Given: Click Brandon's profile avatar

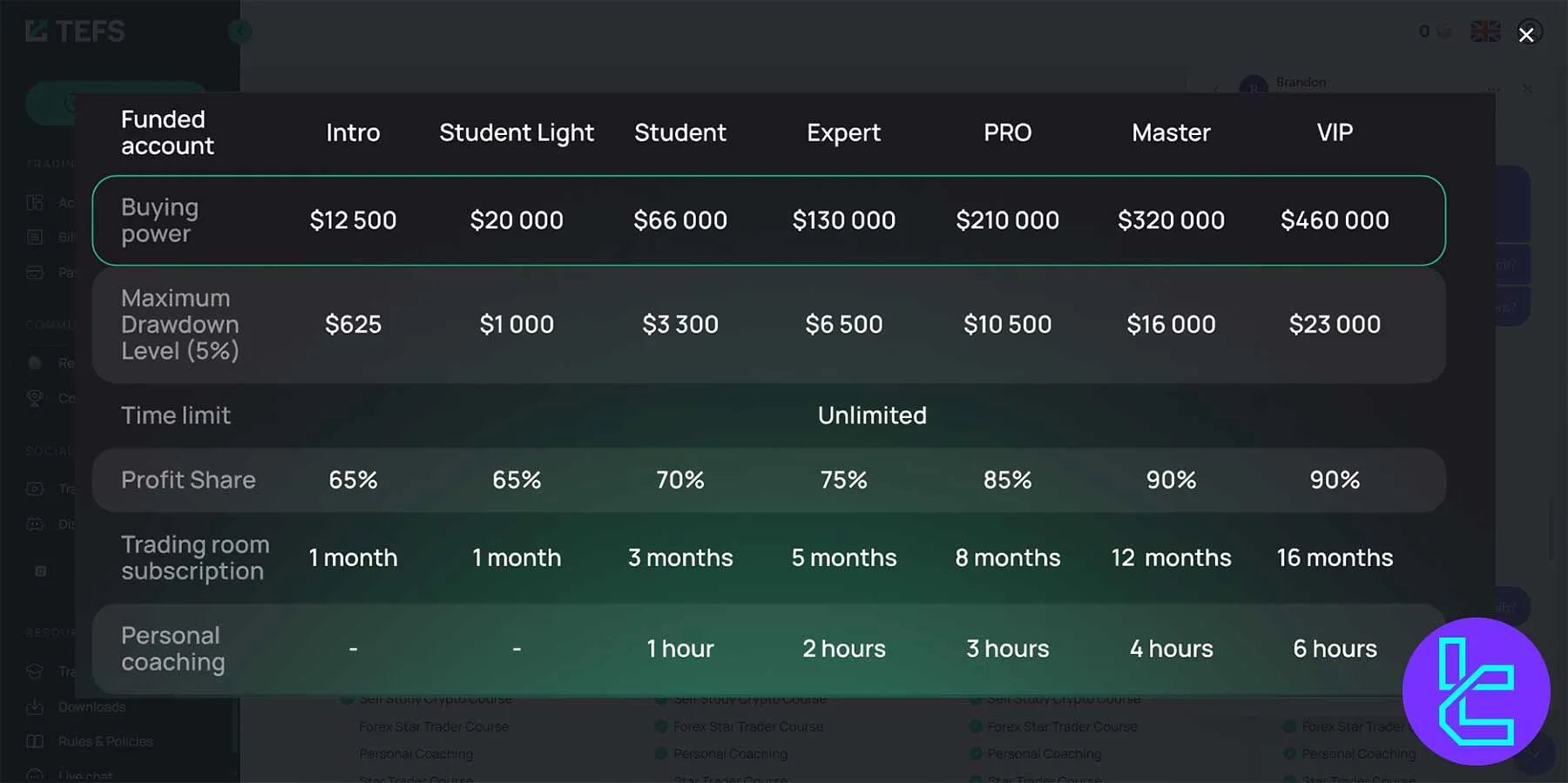Looking at the screenshot, I should click(1254, 87).
